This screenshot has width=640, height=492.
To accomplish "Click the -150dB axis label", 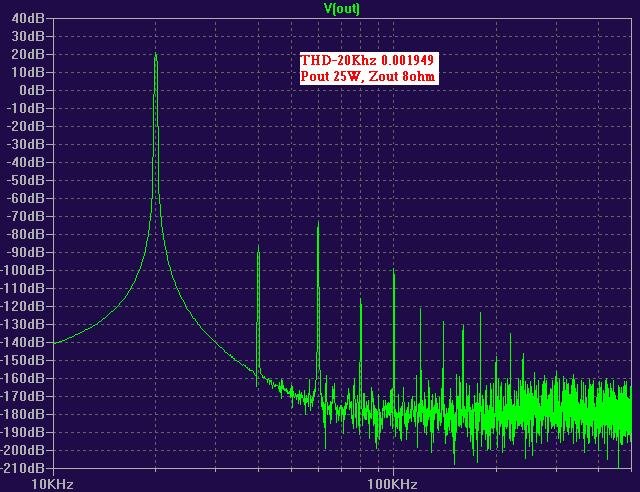I will pyautogui.click(x=23, y=360).
